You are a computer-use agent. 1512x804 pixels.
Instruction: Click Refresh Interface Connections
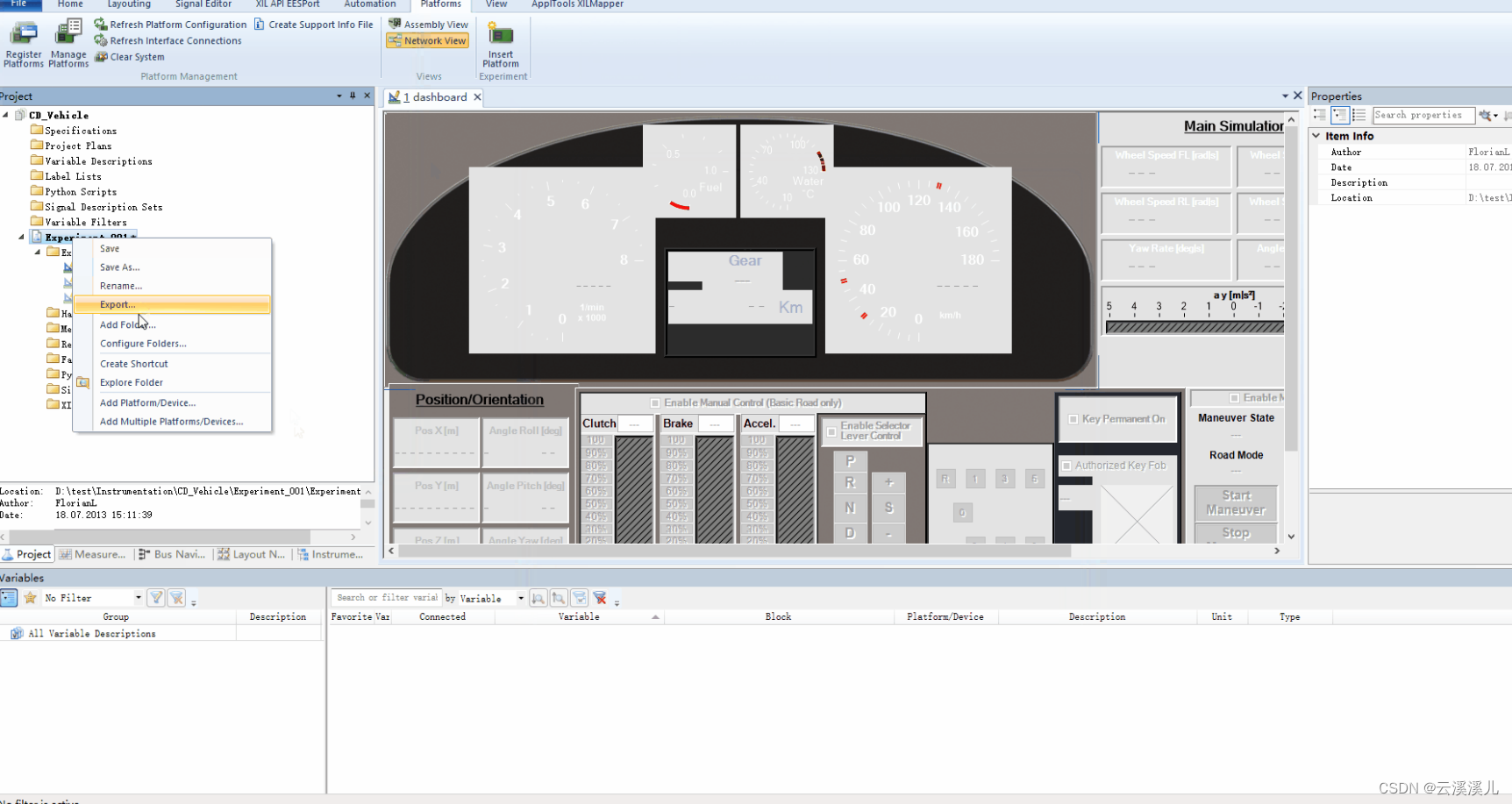pyautogui.click(x=168, y=40)
